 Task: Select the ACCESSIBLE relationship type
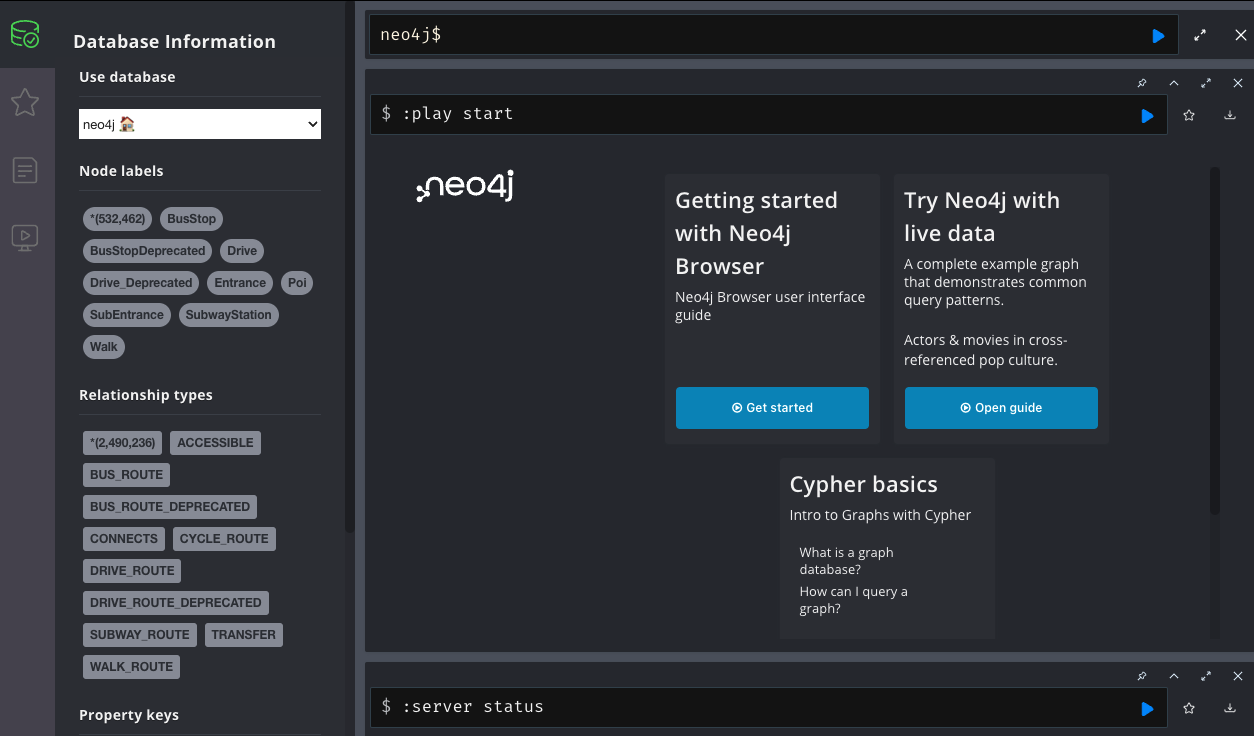click(215, 443)
